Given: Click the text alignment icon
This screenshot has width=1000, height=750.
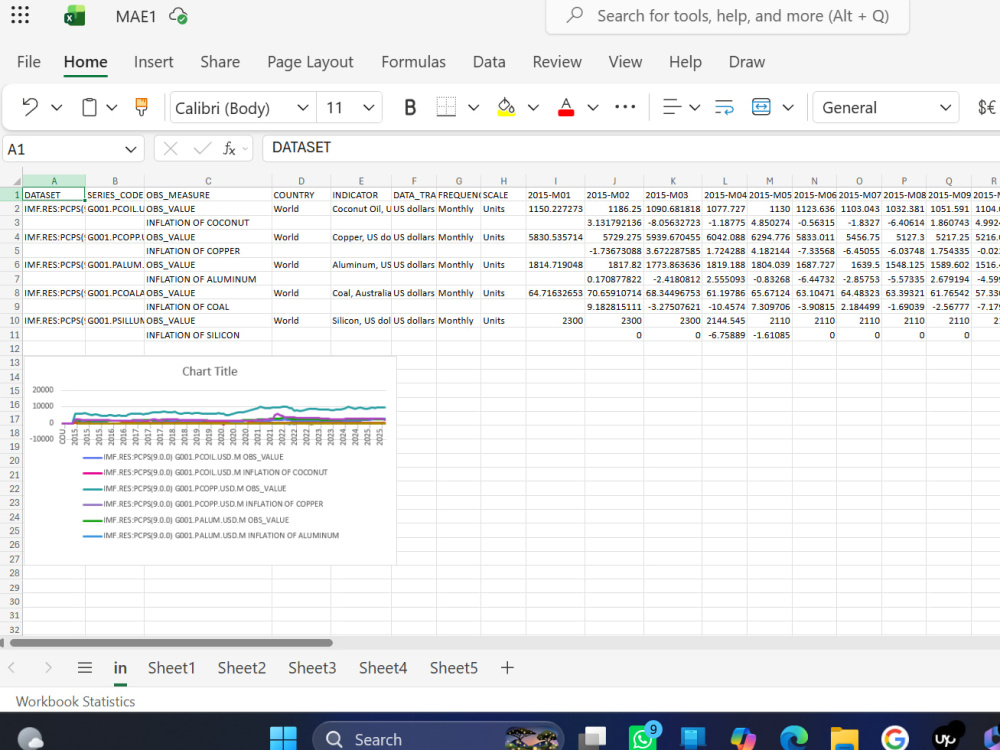Looking at the screenshot, I should click(672, 107).
